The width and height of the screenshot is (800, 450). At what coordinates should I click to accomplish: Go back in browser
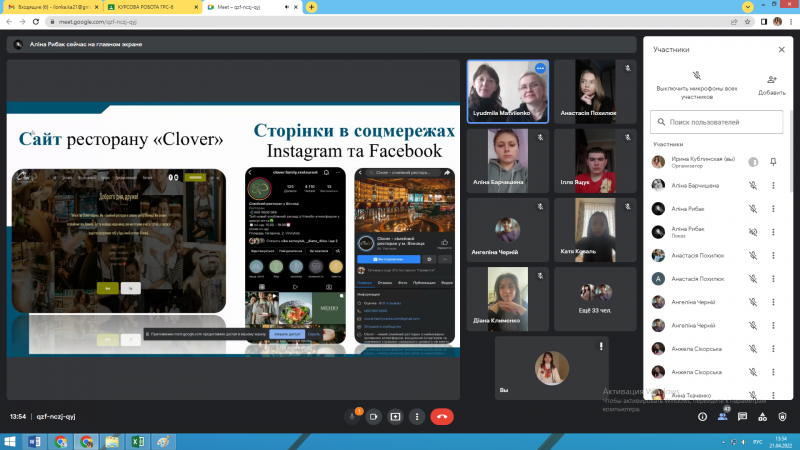point(9,21)
